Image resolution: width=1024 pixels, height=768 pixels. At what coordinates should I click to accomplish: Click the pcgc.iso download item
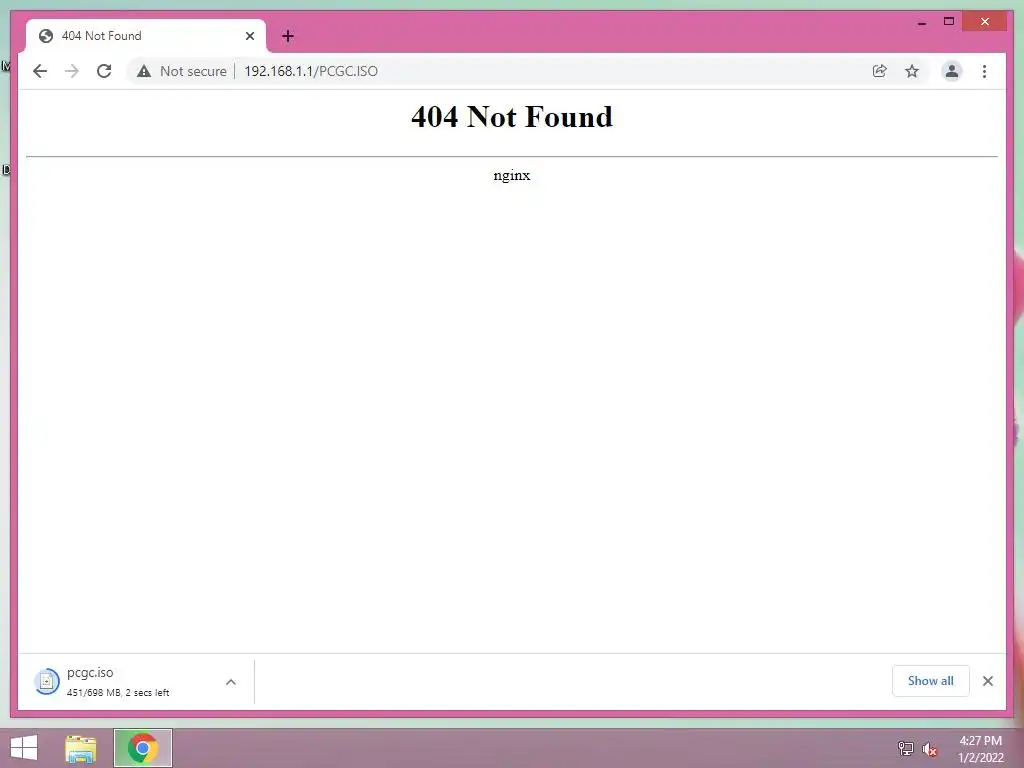[136, 682]
